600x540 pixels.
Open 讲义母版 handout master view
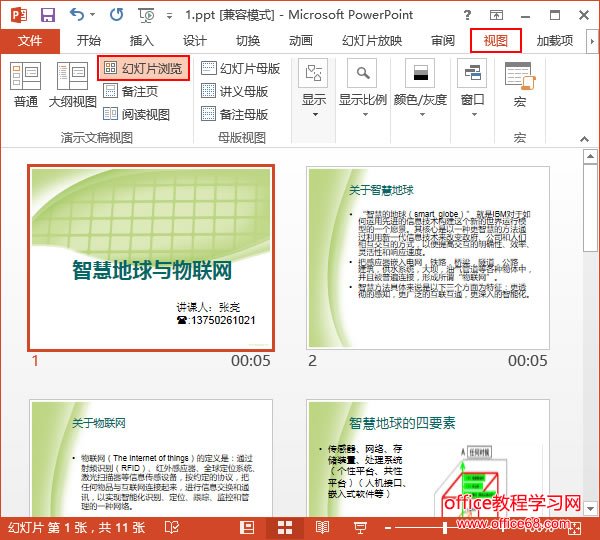235,91
